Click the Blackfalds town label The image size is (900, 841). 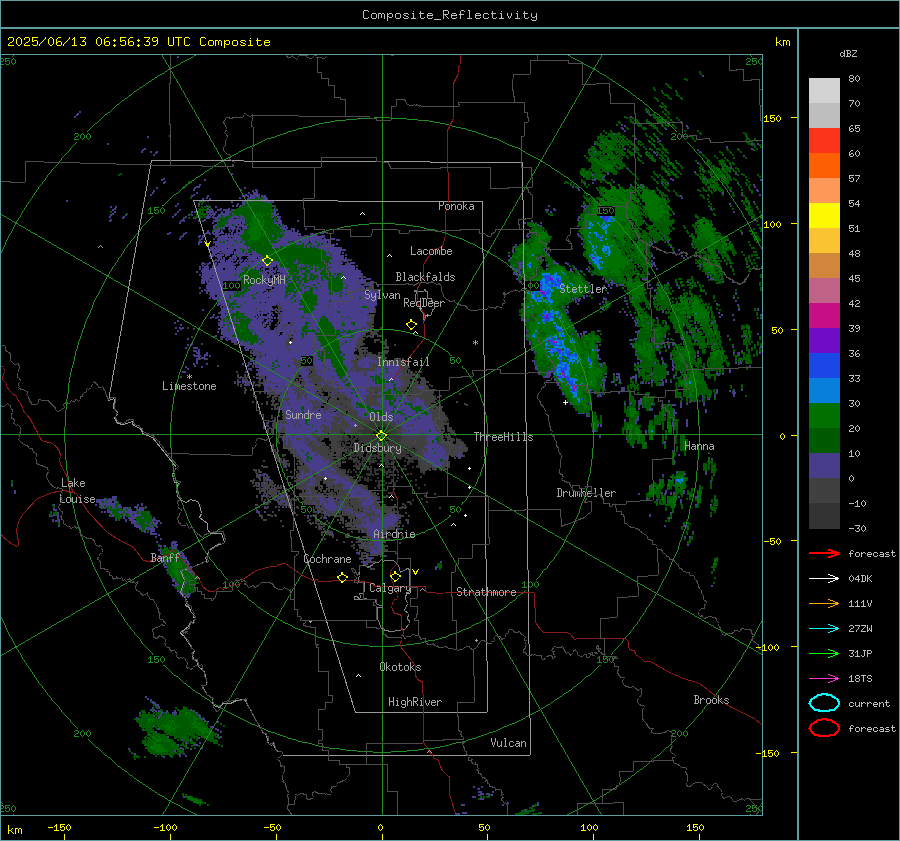425,277
